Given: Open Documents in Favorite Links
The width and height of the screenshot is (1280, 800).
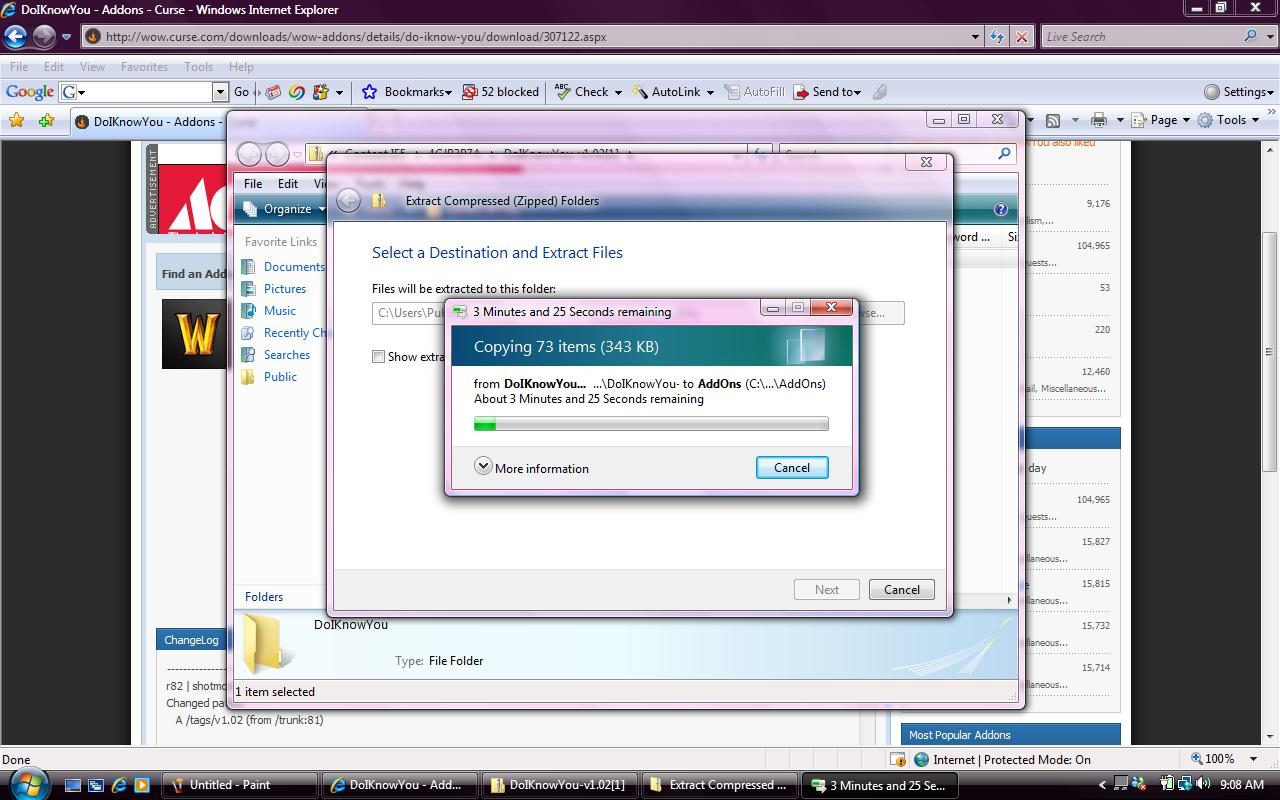Looking at the screenshot, I should click(293, 267).
